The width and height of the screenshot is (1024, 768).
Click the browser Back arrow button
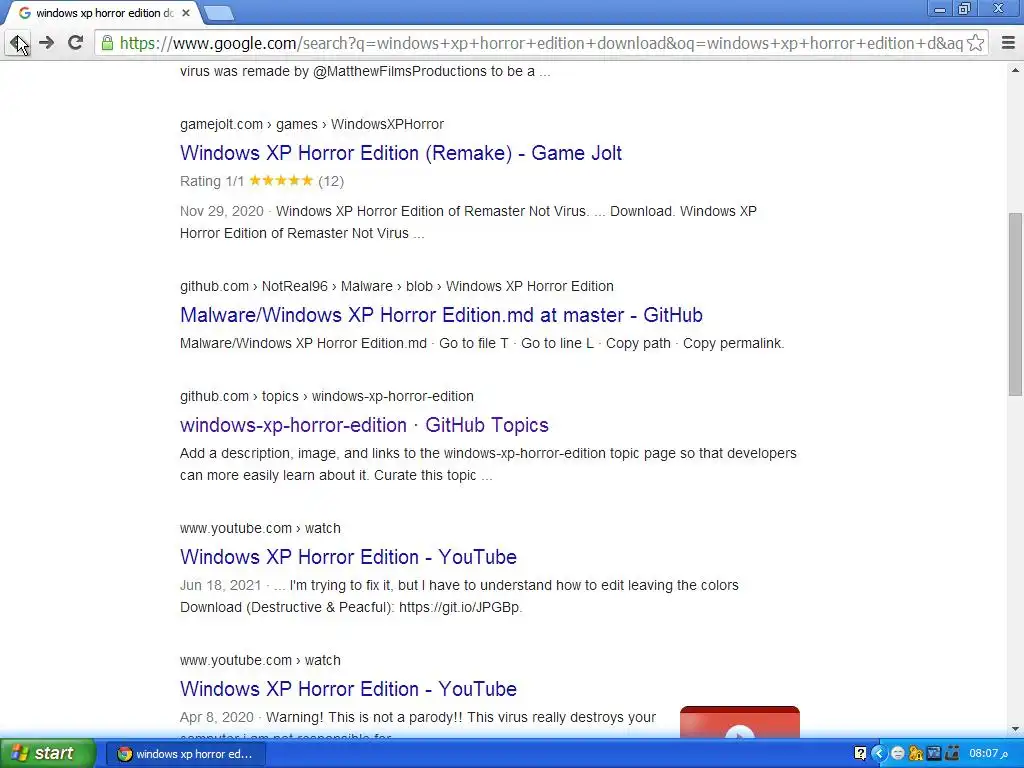pyautogui.click(x=18, y=43)
